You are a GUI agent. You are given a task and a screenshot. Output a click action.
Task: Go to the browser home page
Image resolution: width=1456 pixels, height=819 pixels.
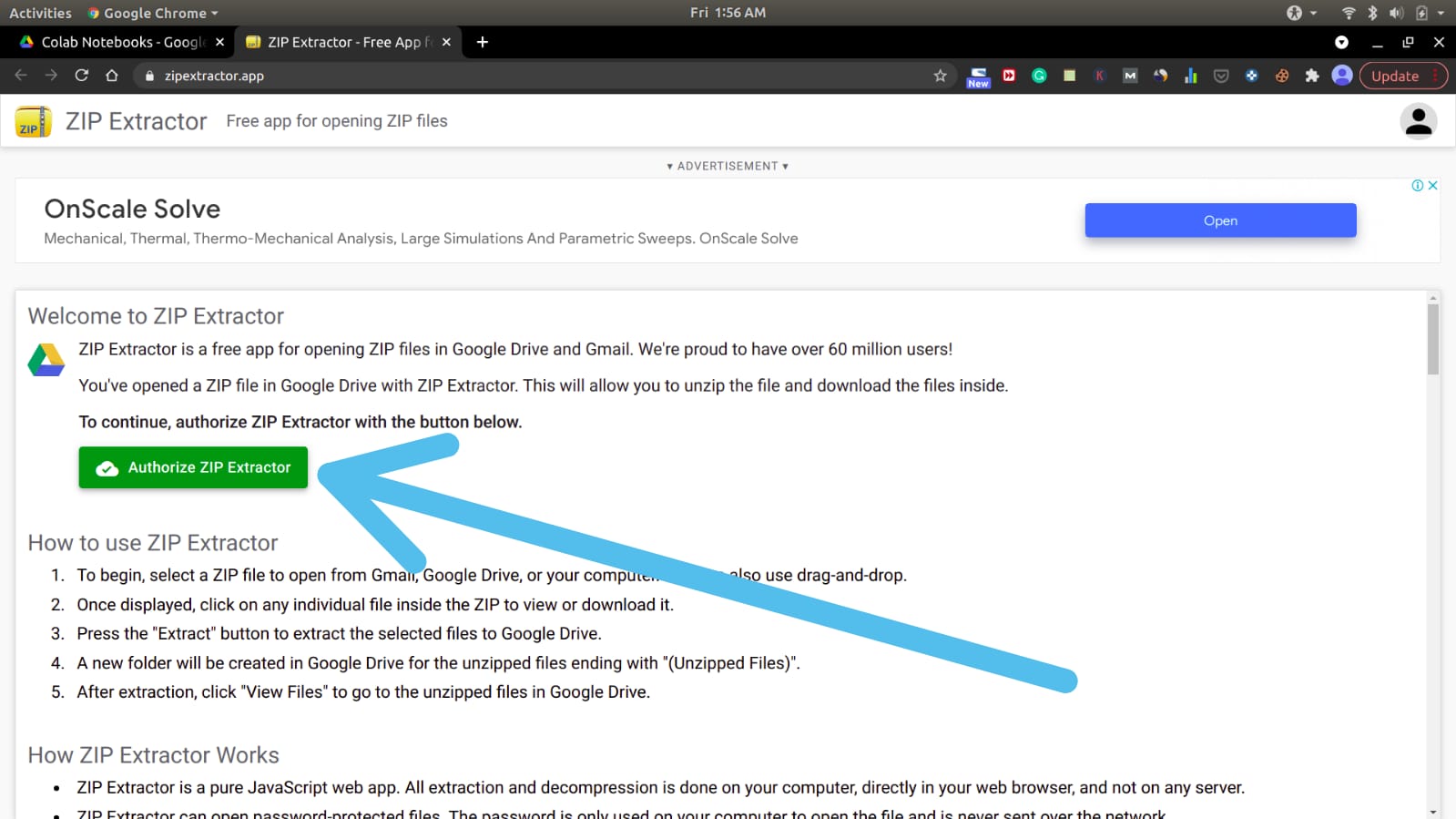pyautogui.click(x=112, y=76)
